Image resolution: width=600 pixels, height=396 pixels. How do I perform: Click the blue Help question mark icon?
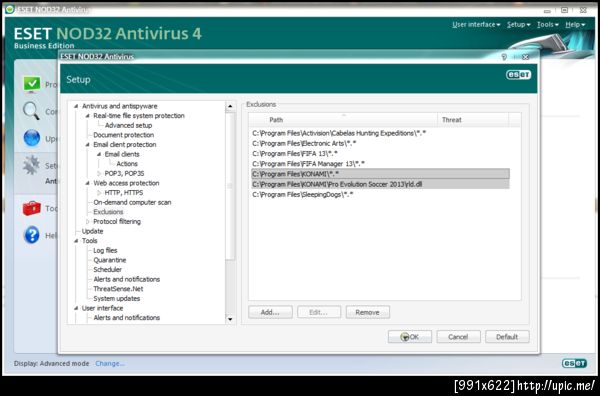(32, 235)
